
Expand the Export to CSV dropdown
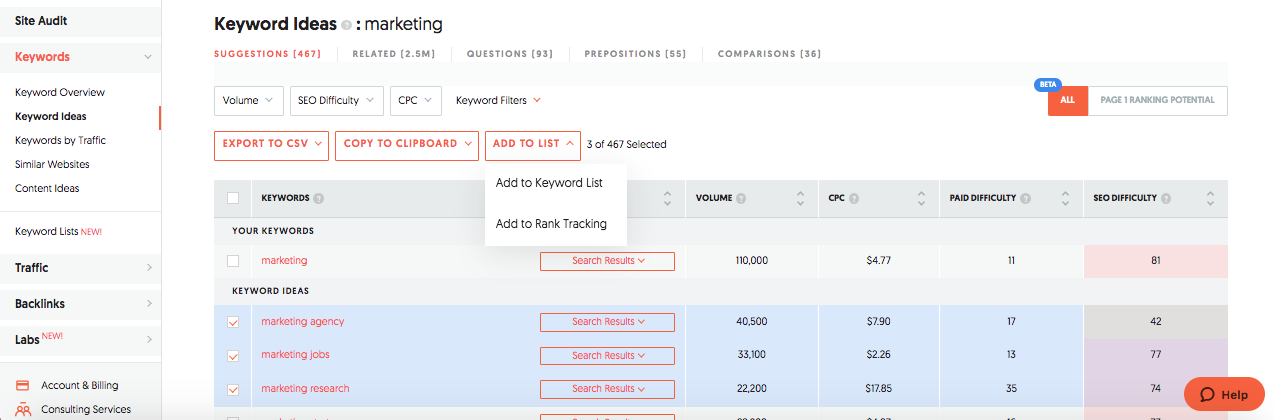(x=271, y=144)
